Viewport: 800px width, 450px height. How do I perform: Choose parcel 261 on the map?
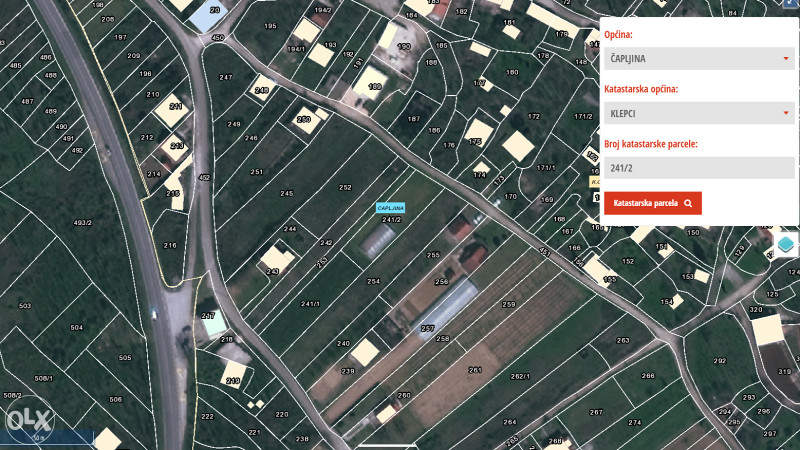475,370
